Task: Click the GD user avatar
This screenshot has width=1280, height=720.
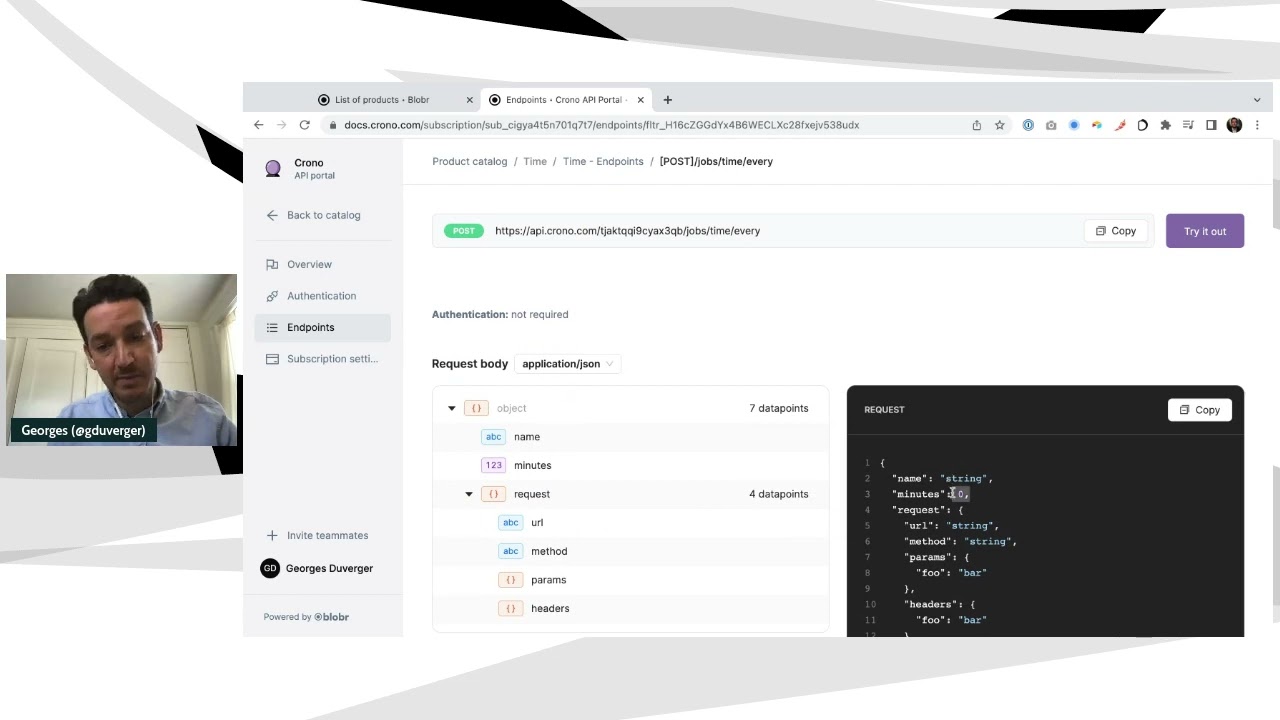Action: (270, 568)
